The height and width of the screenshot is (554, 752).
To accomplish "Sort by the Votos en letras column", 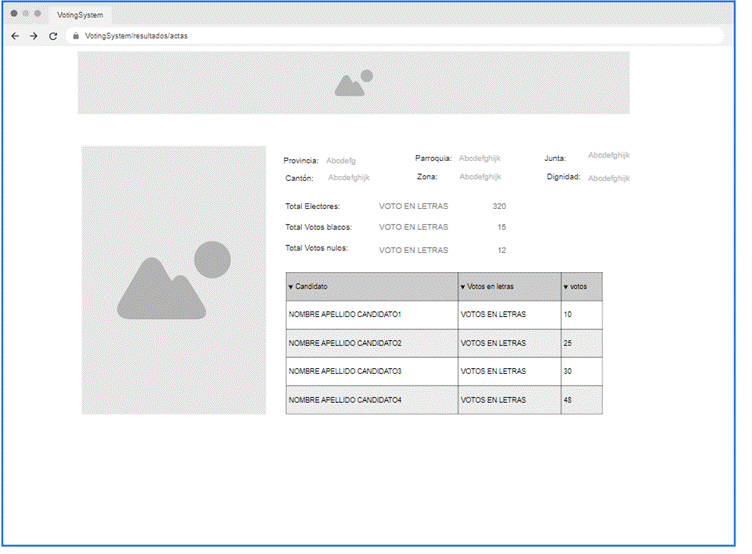I will coord(508,287).
